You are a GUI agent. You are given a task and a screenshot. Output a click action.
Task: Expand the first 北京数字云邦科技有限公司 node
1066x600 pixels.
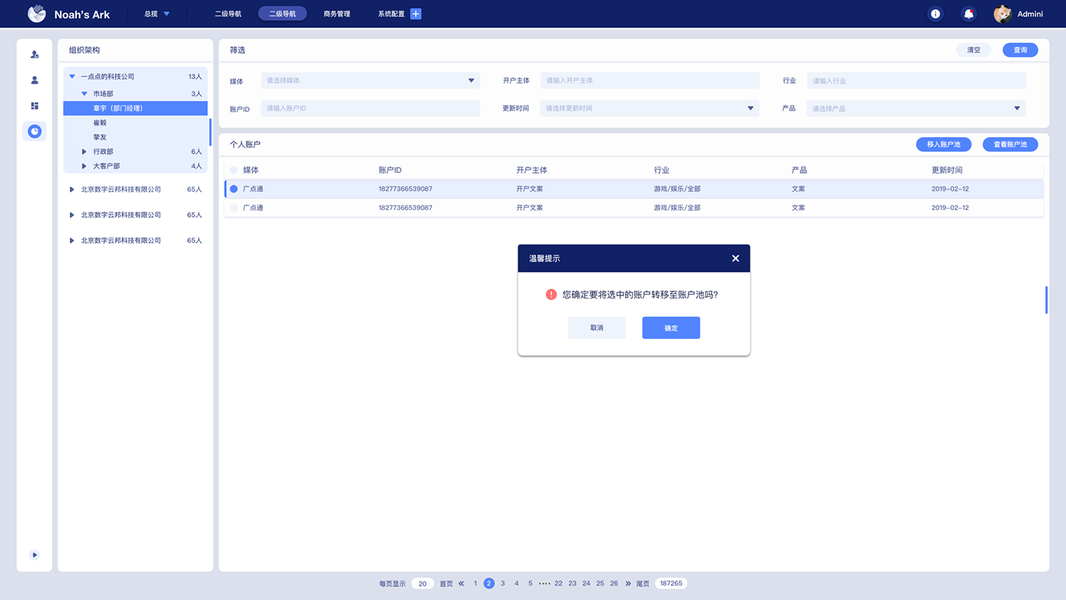click(x=72, y=190)
